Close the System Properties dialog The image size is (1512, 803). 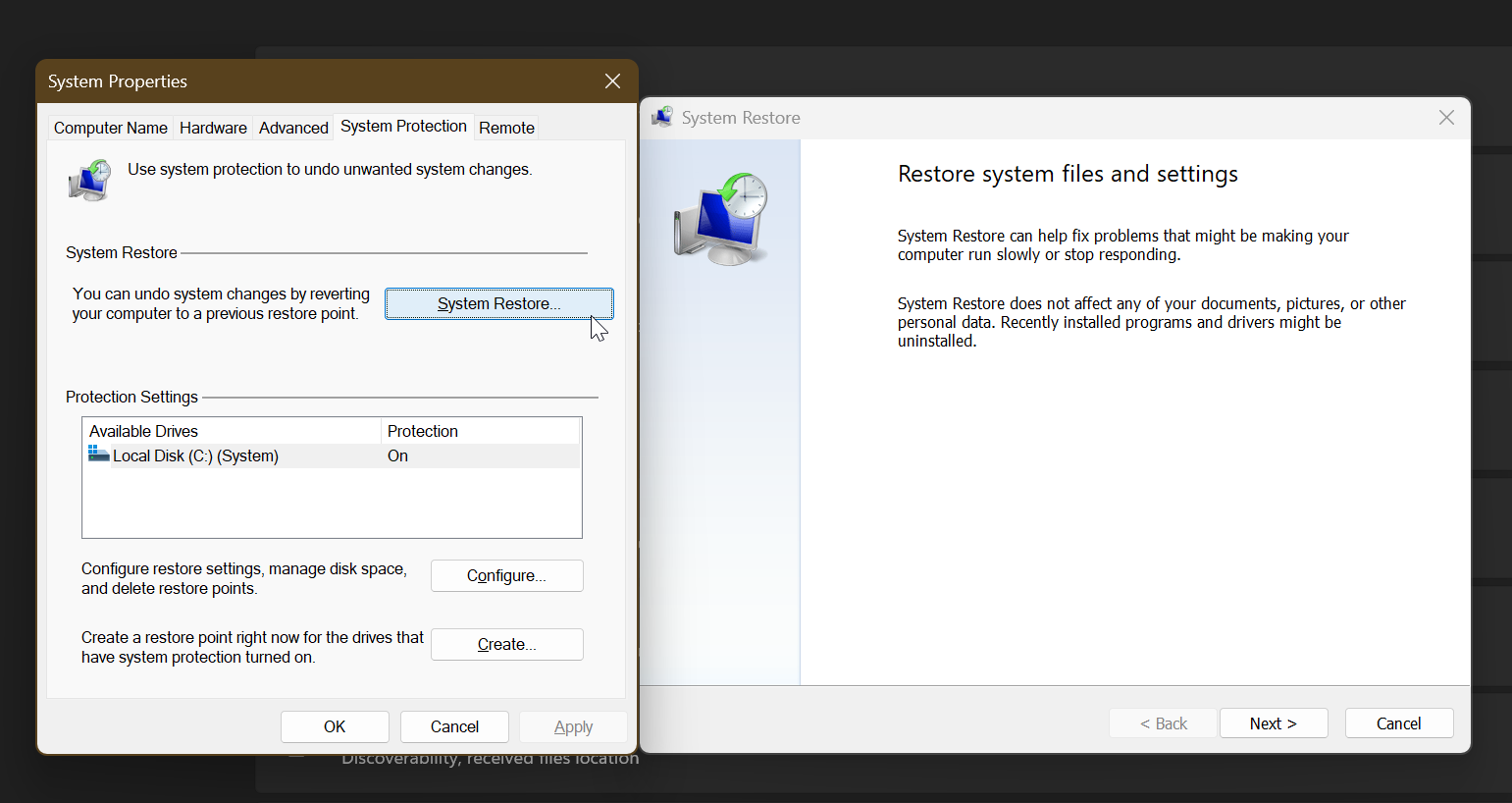pos(612,81)
